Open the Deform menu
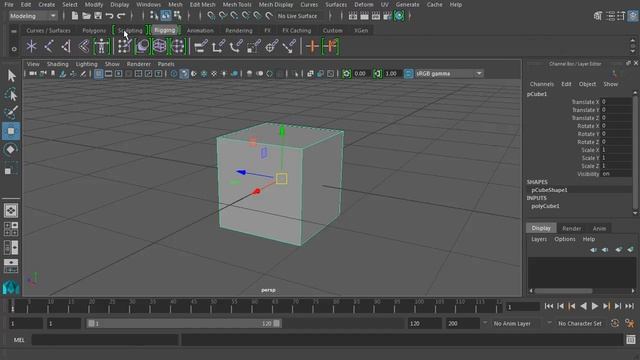640x360 pixels. (363, 4)
